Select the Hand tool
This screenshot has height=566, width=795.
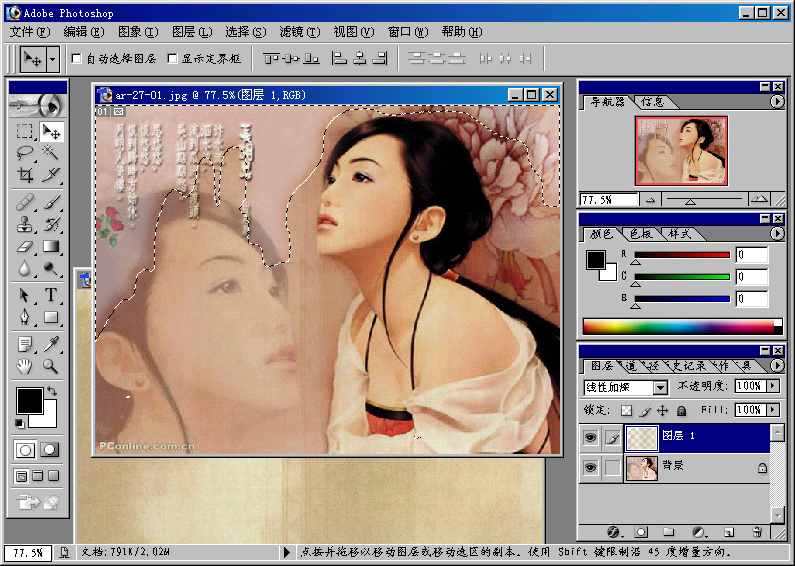click(24, 366)
